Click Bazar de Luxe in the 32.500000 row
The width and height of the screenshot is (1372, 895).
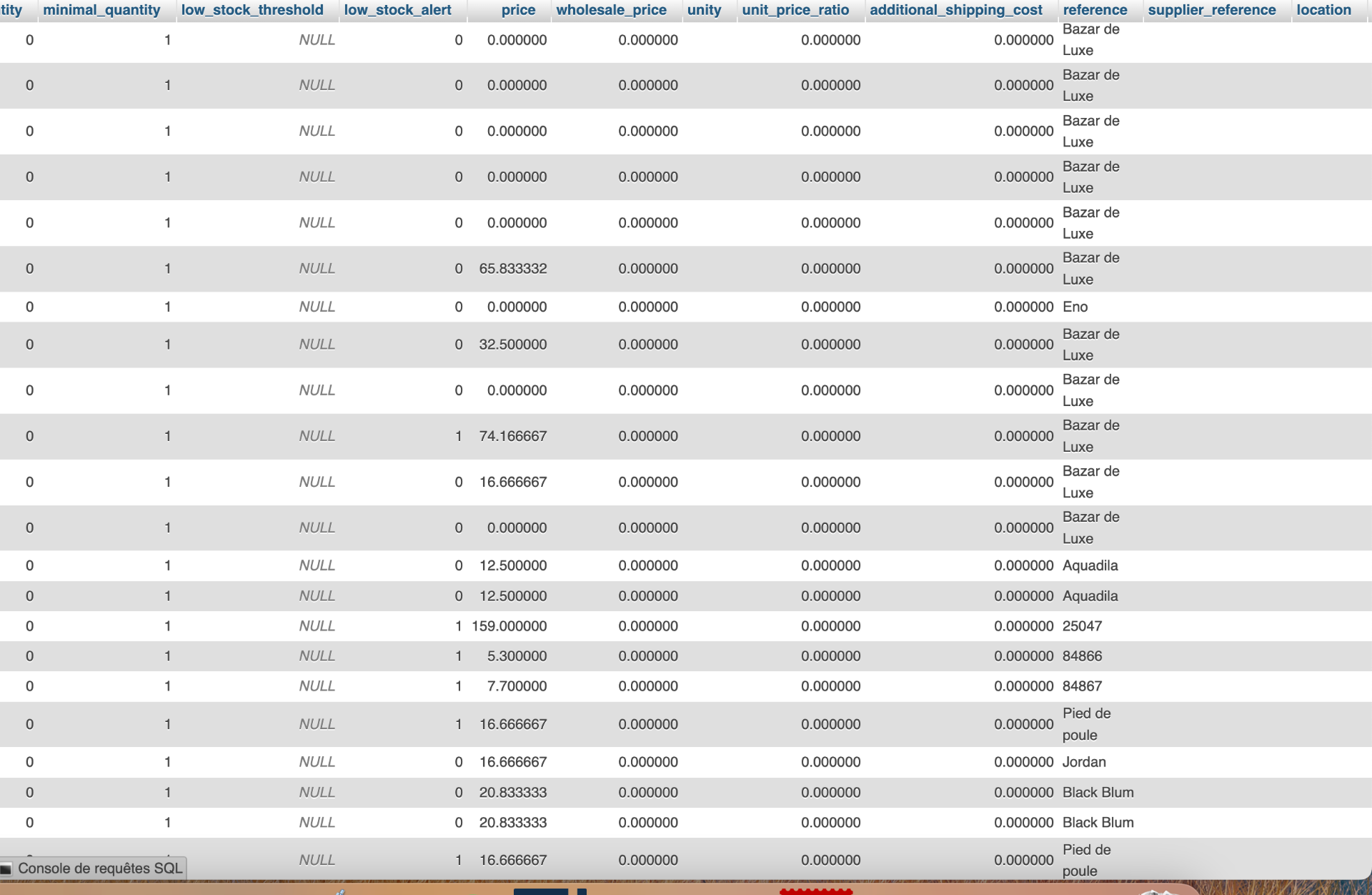tap(1091, 345)
